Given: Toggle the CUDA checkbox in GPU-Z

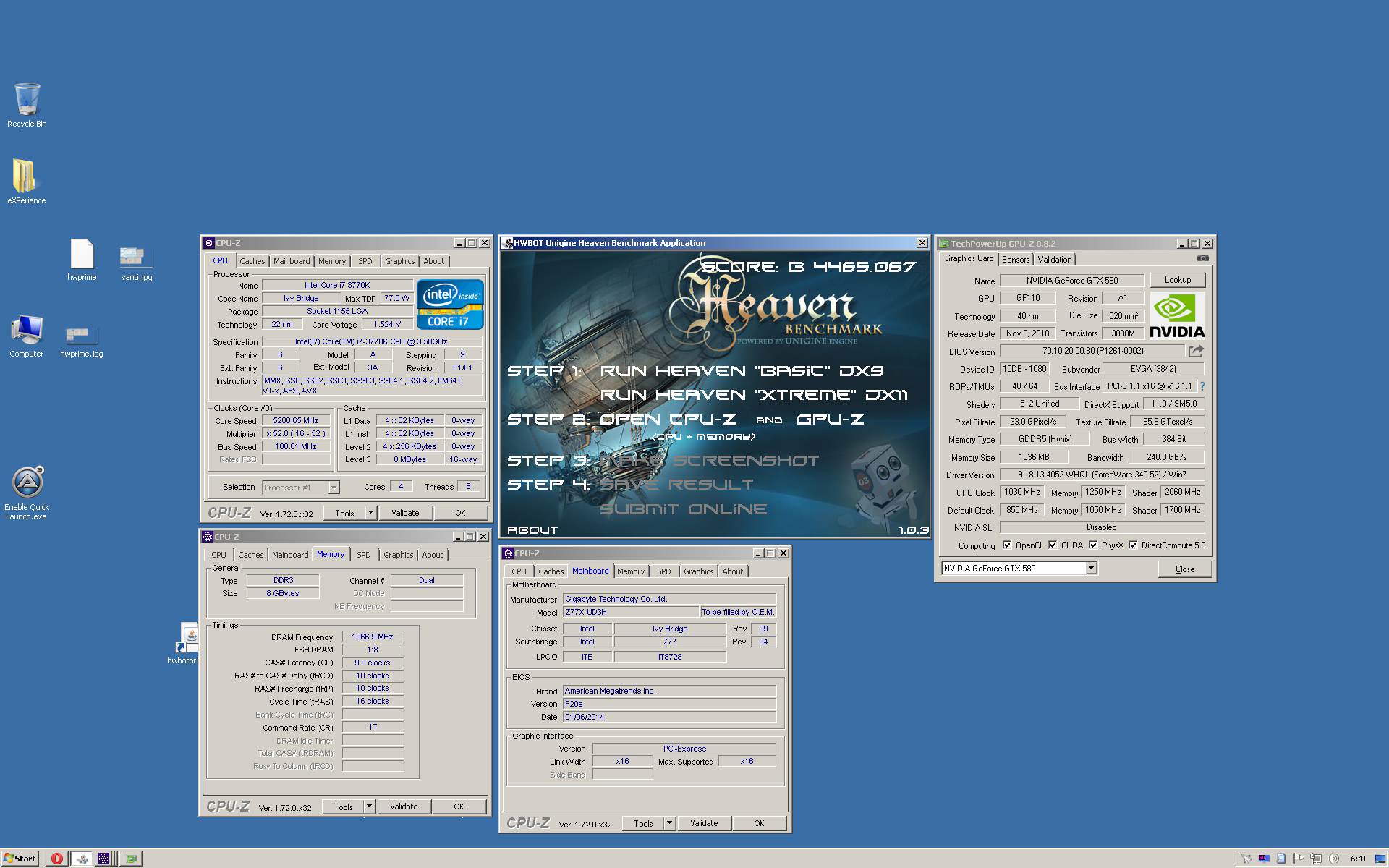Looking at the screenshot, I should click(x=1053, y=545).
